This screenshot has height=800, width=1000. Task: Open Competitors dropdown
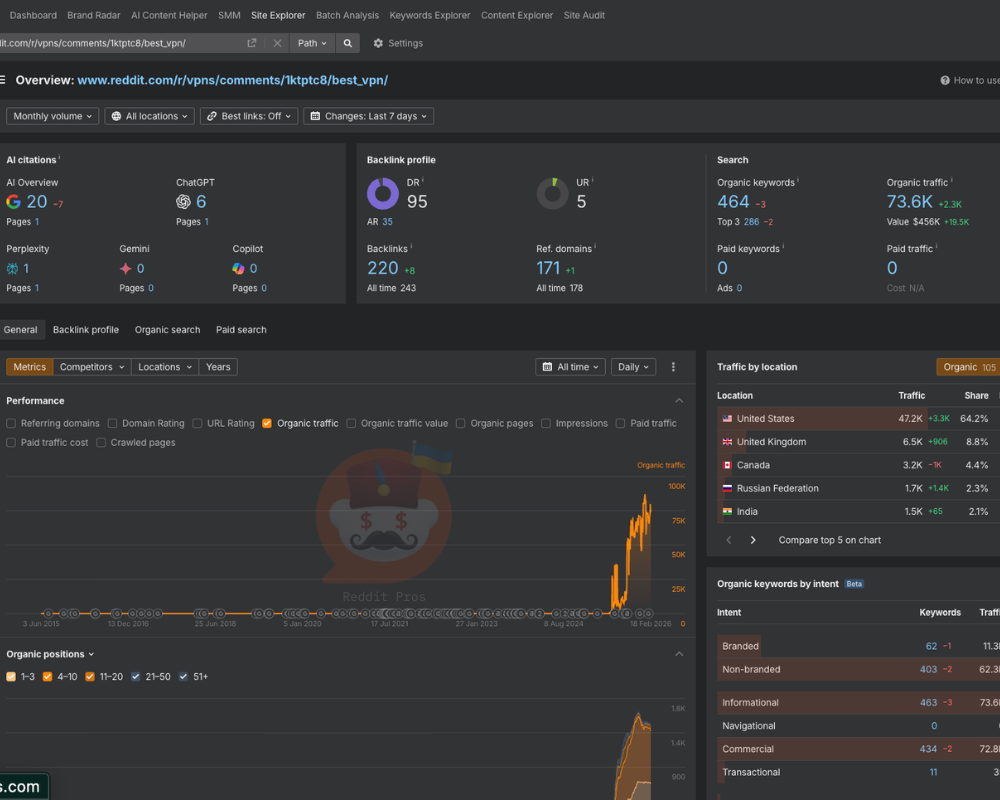coord(92,367)
